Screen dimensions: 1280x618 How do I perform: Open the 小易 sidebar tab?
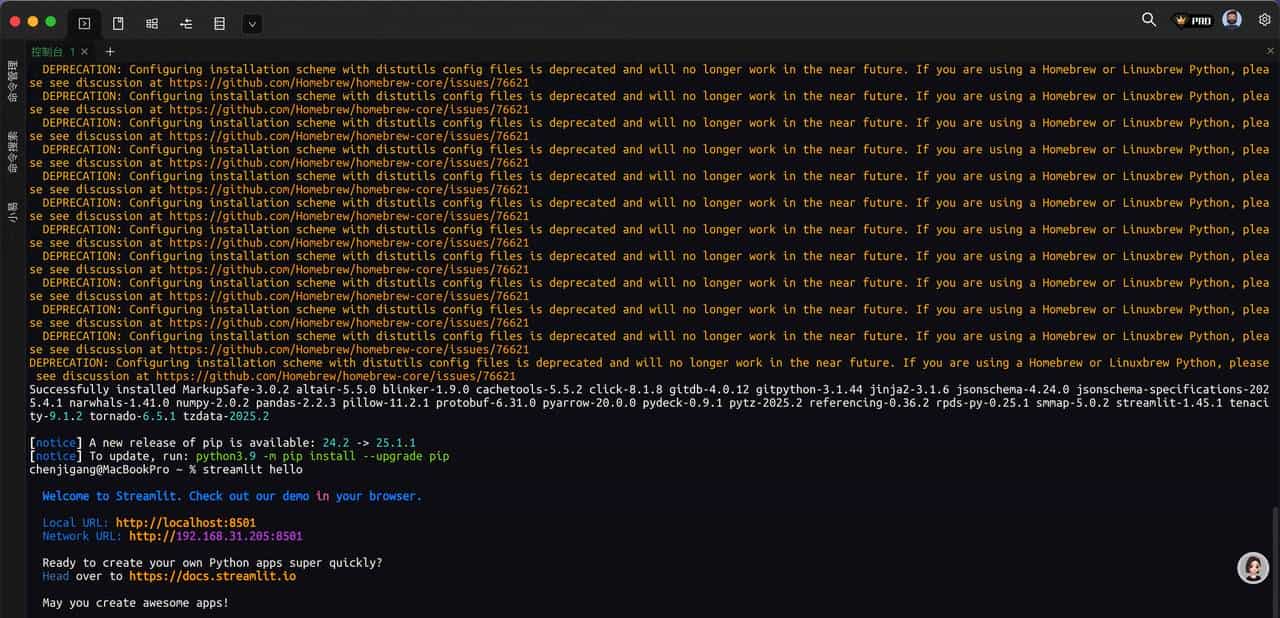click(13, 212)
